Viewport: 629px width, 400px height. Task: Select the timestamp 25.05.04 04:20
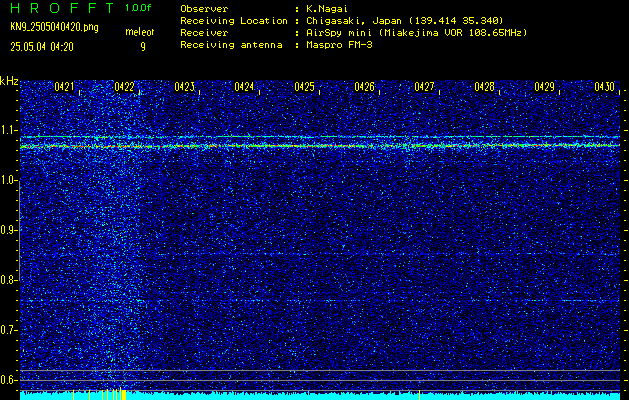[x=42, y=47]
